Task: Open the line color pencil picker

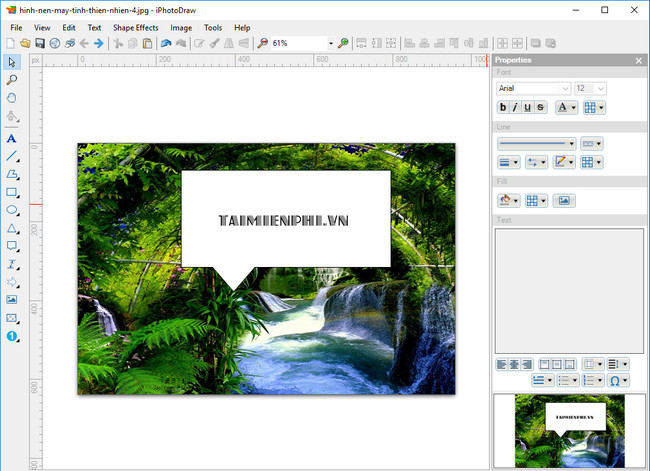Action: click(x=564, y=162)
